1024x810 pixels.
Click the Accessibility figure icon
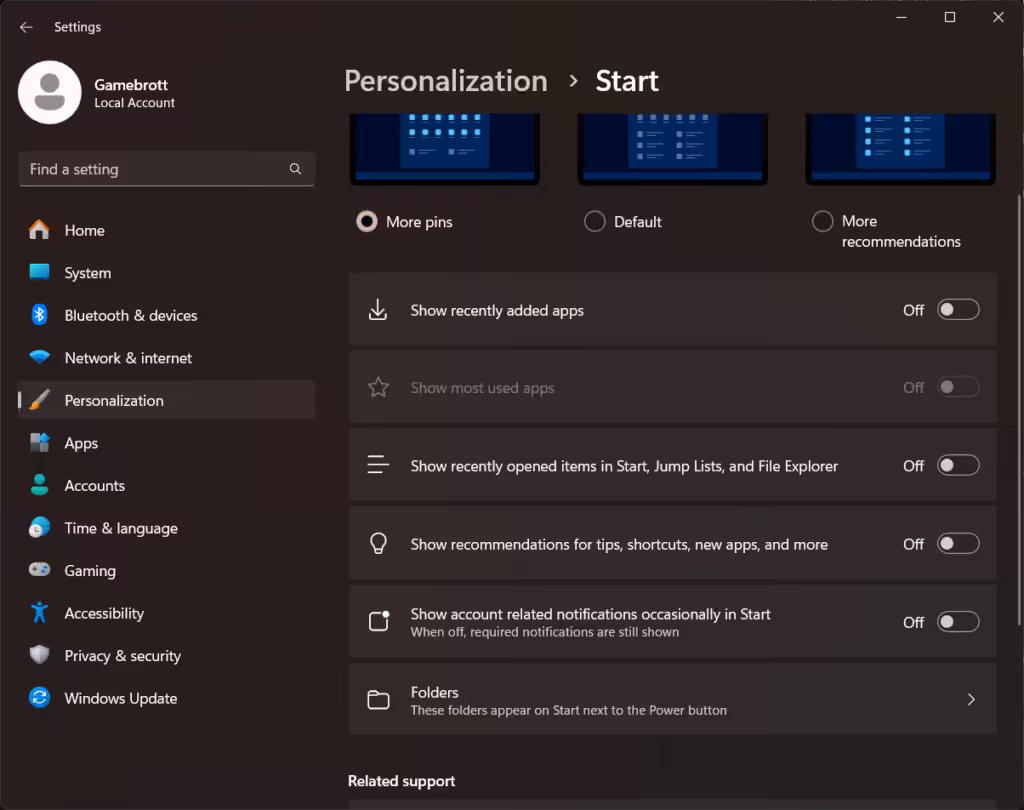(39, 612)
